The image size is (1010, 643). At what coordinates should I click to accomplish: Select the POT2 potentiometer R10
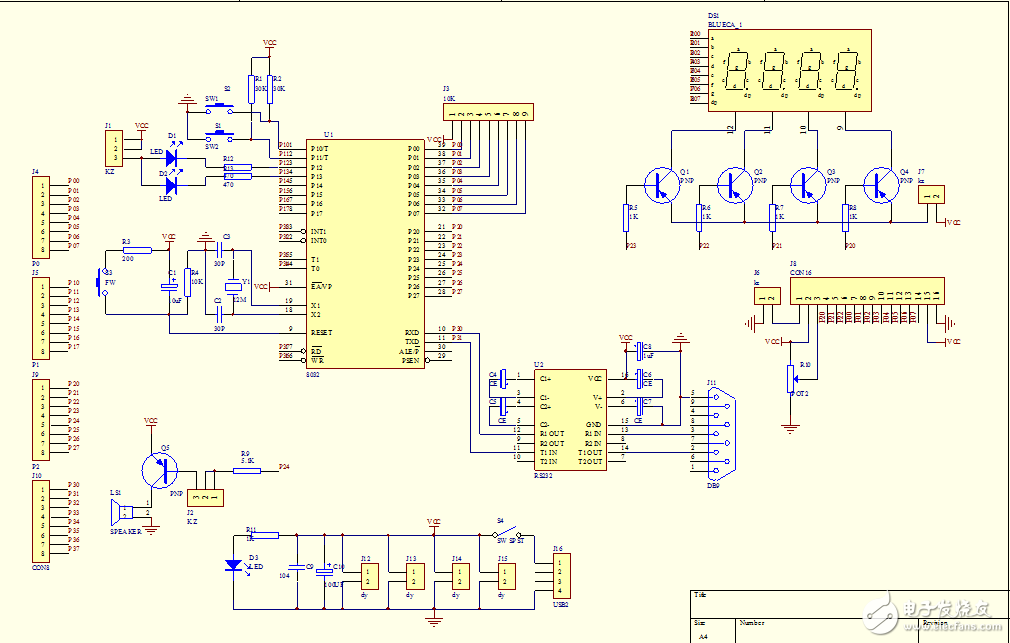click(x=792, y=379)
